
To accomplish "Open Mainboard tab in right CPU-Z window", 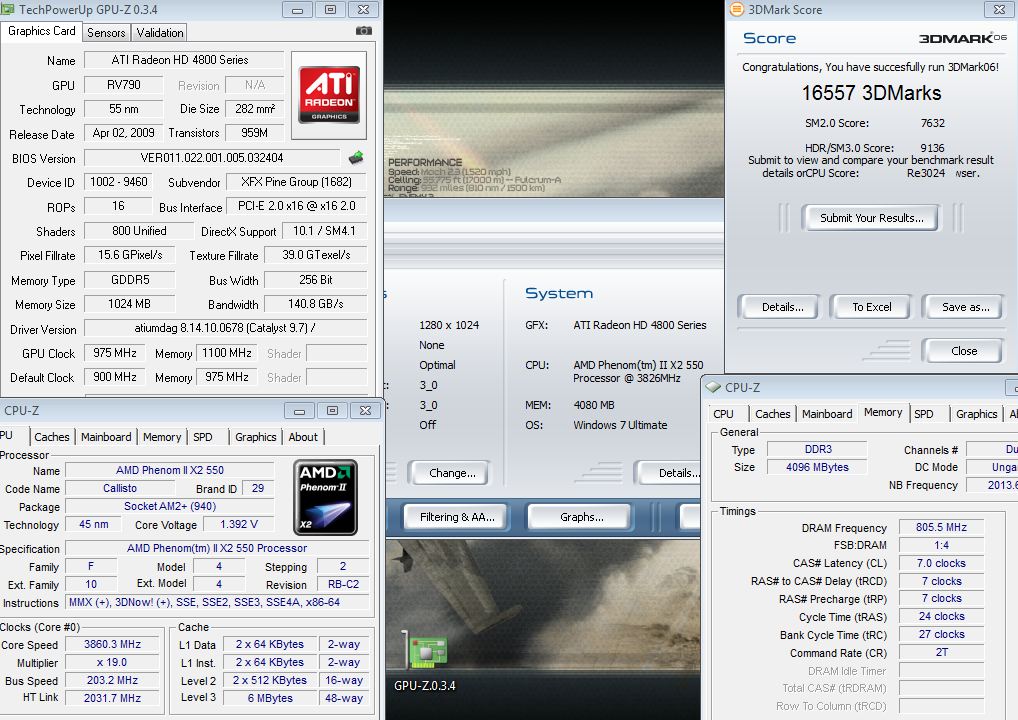I will pos(827,414).
